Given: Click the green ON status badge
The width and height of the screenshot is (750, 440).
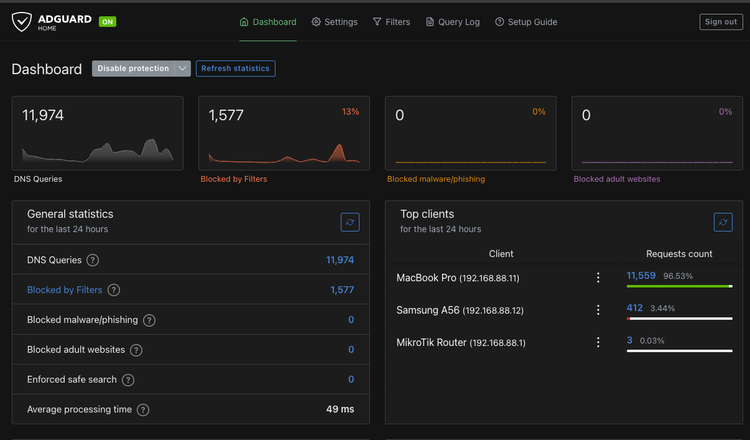Looking at the screenshot, I should pos(108,22).
